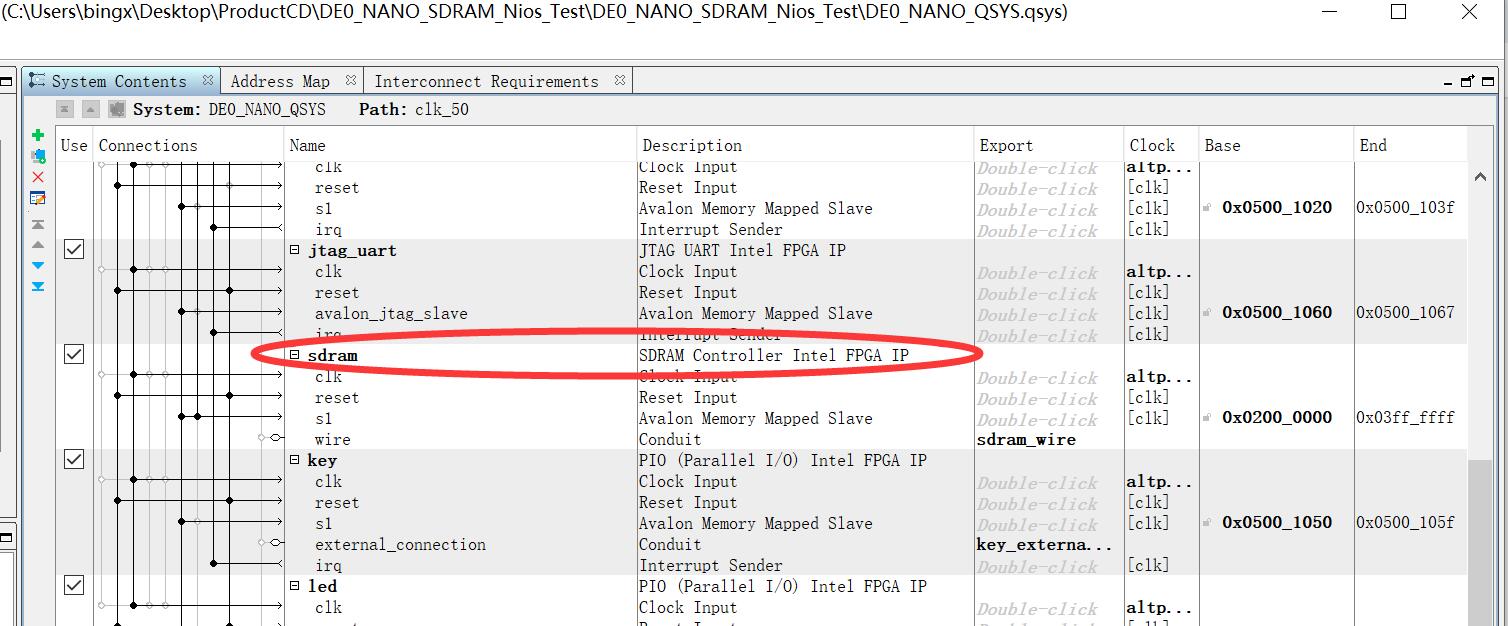
Task: Click the Add Connection icon below the plus
Action: click(x=38, y=155)
